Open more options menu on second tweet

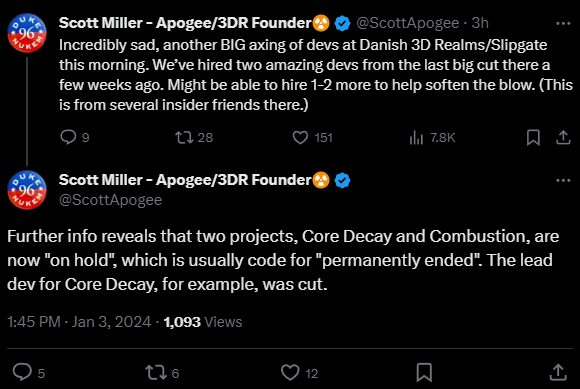[563, 180]
